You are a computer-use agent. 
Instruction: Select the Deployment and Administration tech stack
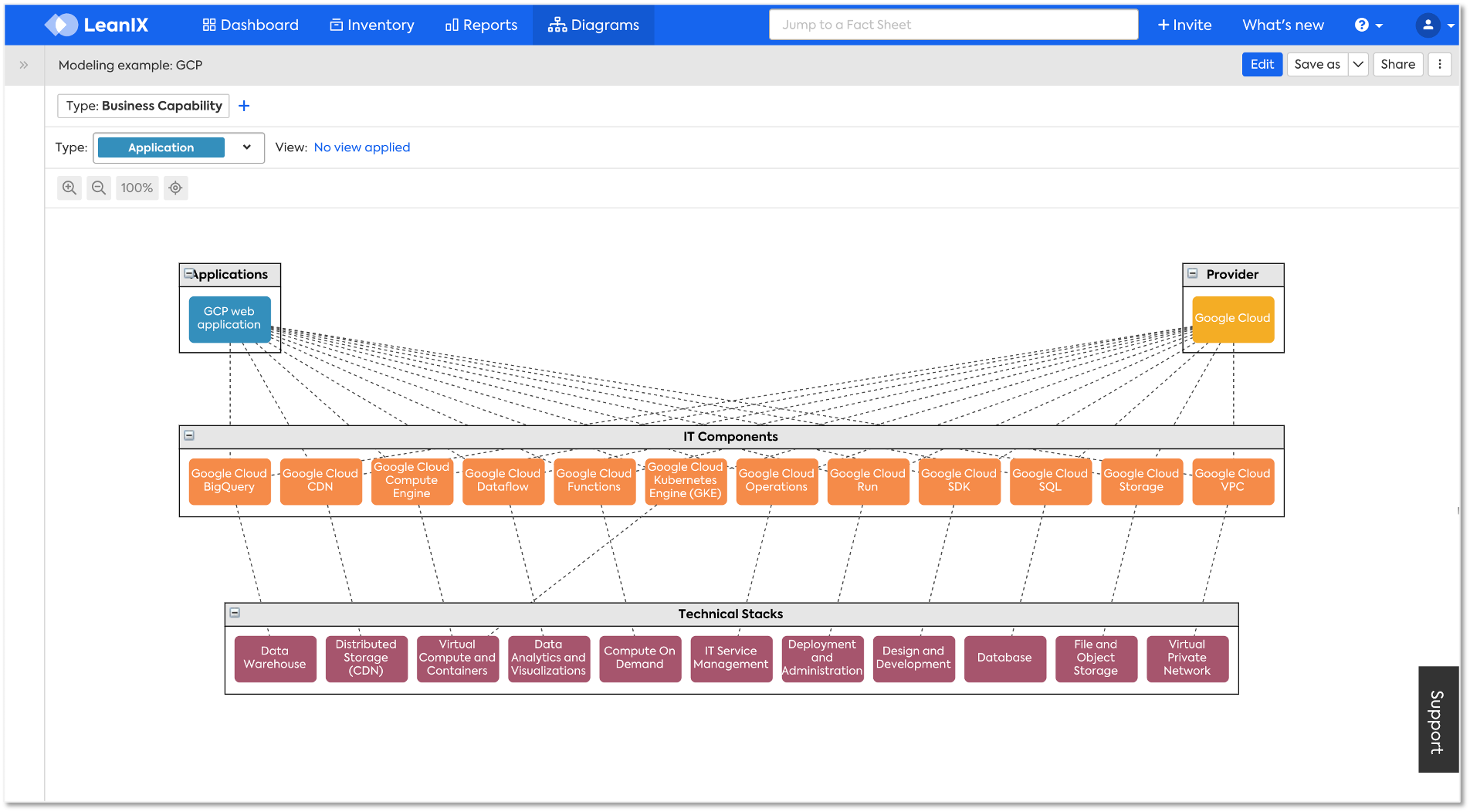coord(822,658)
